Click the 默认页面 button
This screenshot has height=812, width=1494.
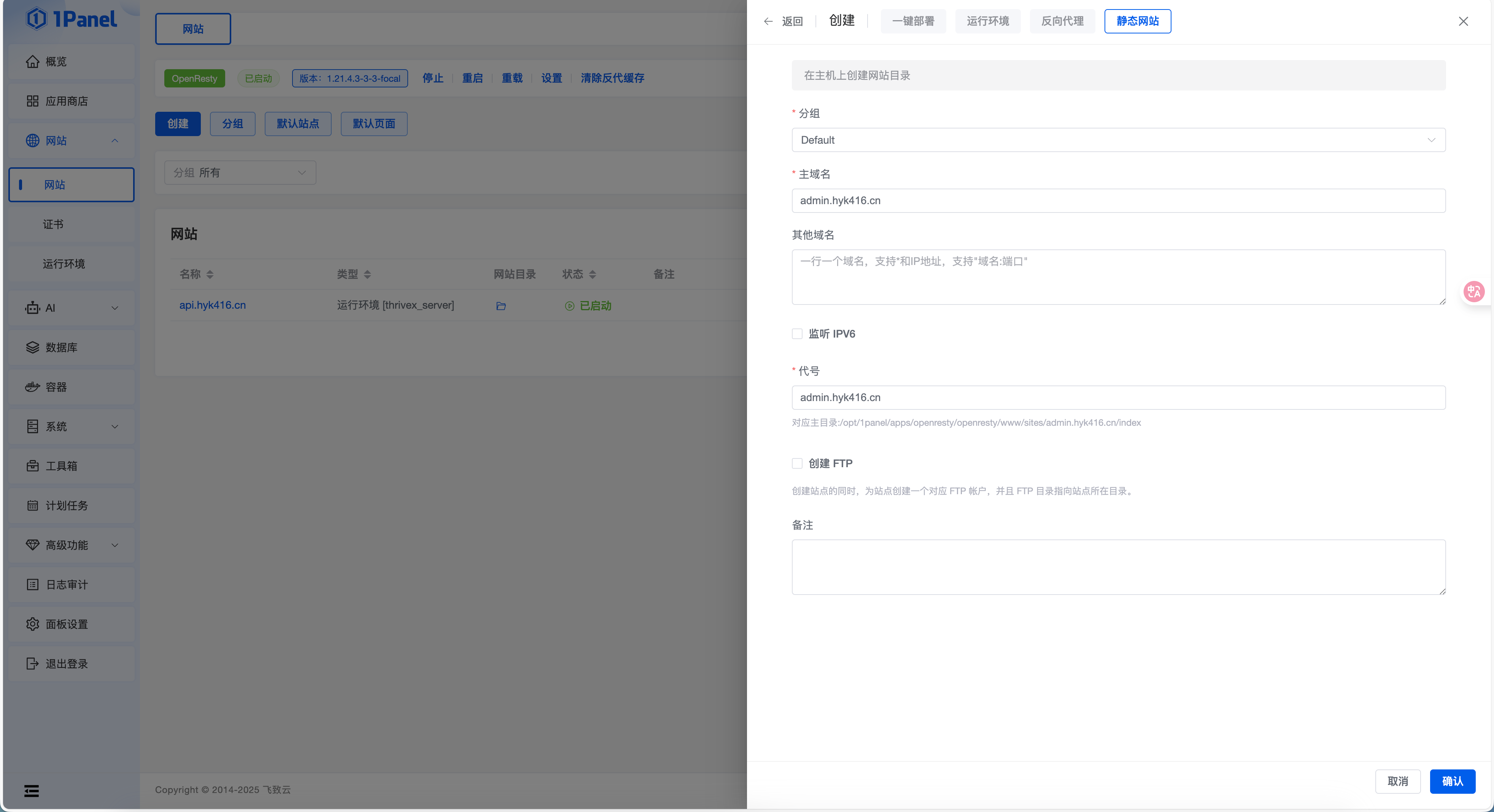pos(373,124)
